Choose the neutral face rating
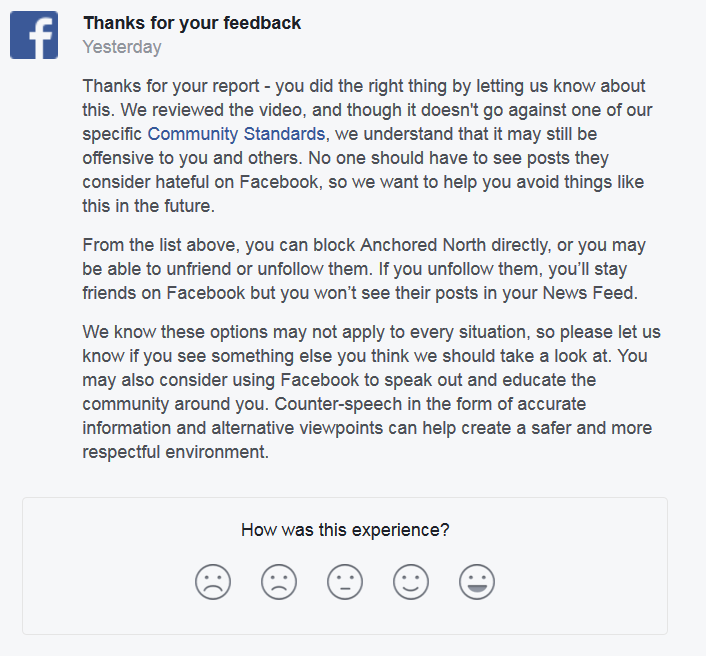 tap(345, 582)
